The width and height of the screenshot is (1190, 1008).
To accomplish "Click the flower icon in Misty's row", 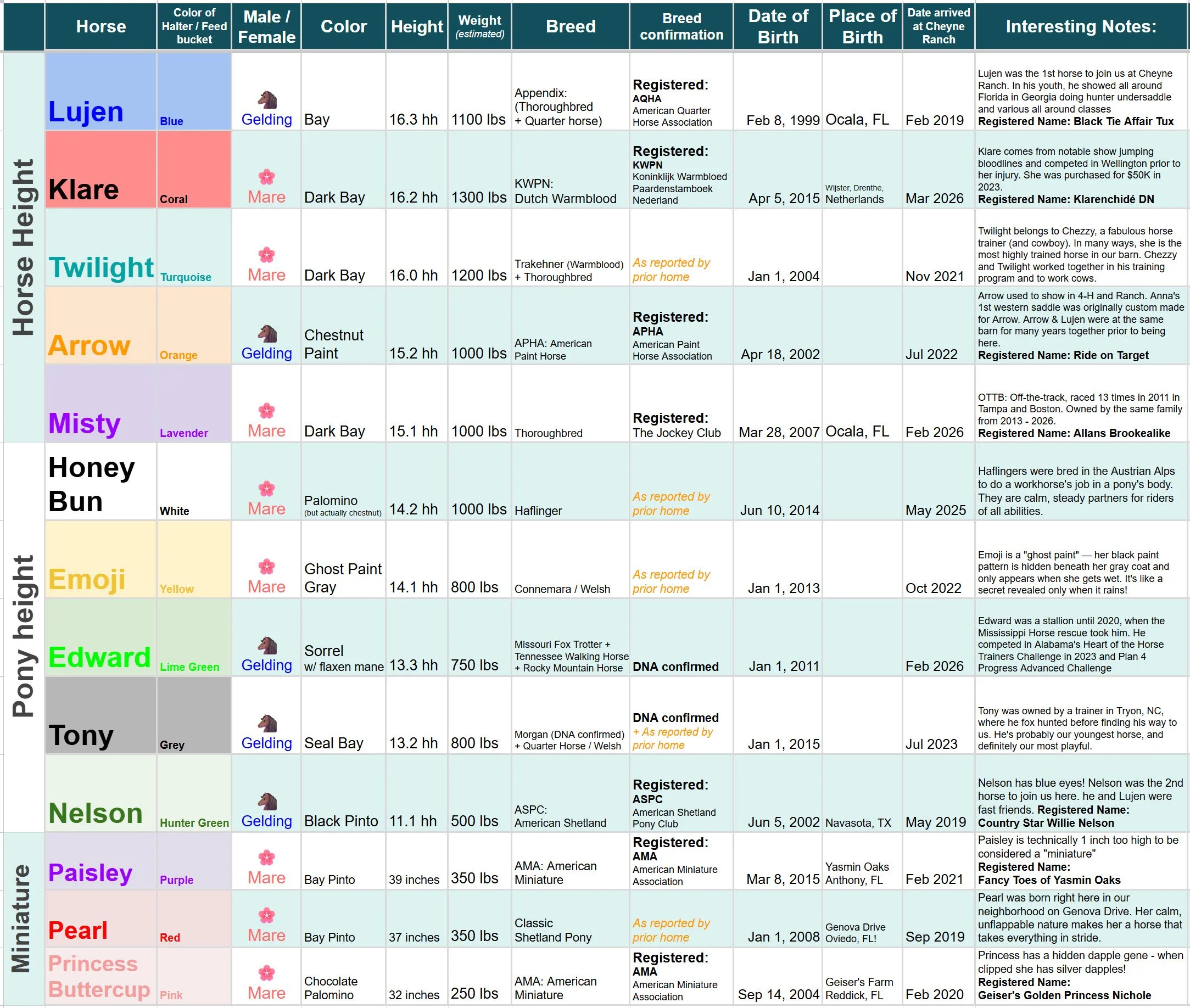I will pyautogui.click(x=266, y=411).
